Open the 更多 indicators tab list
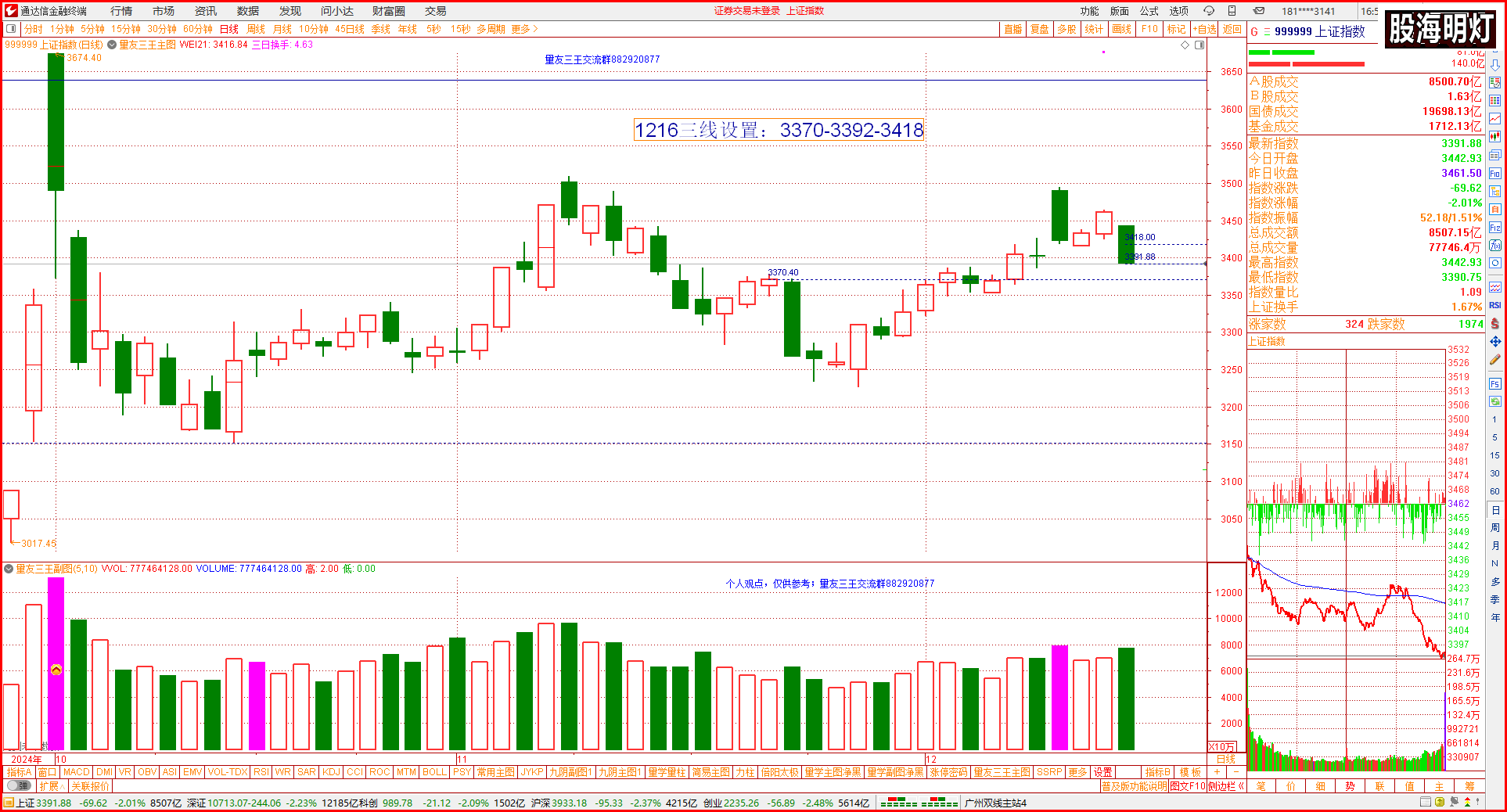Image resolution: width=1507 pixels, height=812 pixels. click(x=1077, y=772)
